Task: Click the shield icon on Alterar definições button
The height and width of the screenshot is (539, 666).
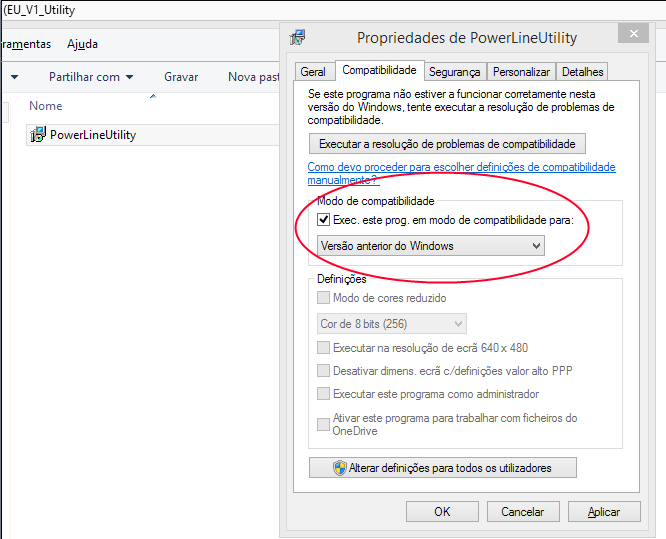Action: pyautogui.click(x=340, y=468)
